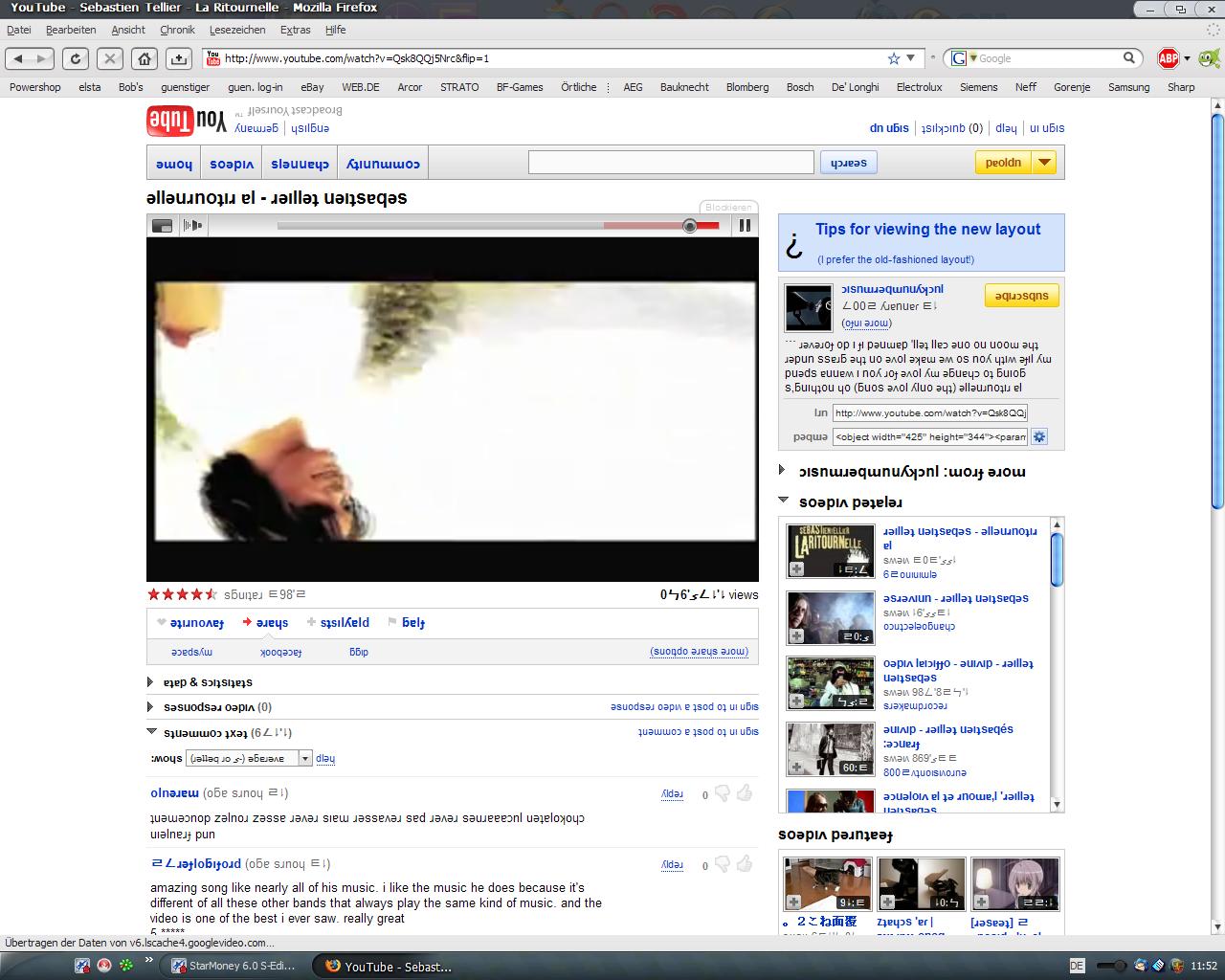Open the Bearbeiten menu

tap(71, 30)
